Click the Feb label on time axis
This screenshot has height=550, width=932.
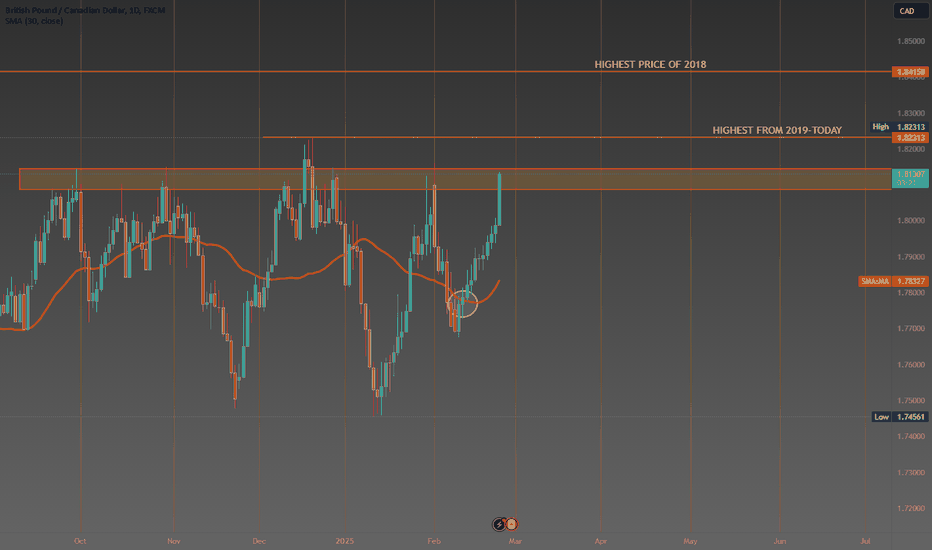[x=434, y=541]
